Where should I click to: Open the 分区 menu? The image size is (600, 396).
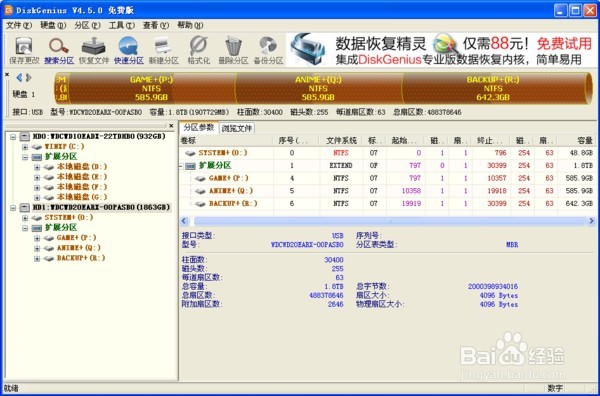(x=87, y=25)
